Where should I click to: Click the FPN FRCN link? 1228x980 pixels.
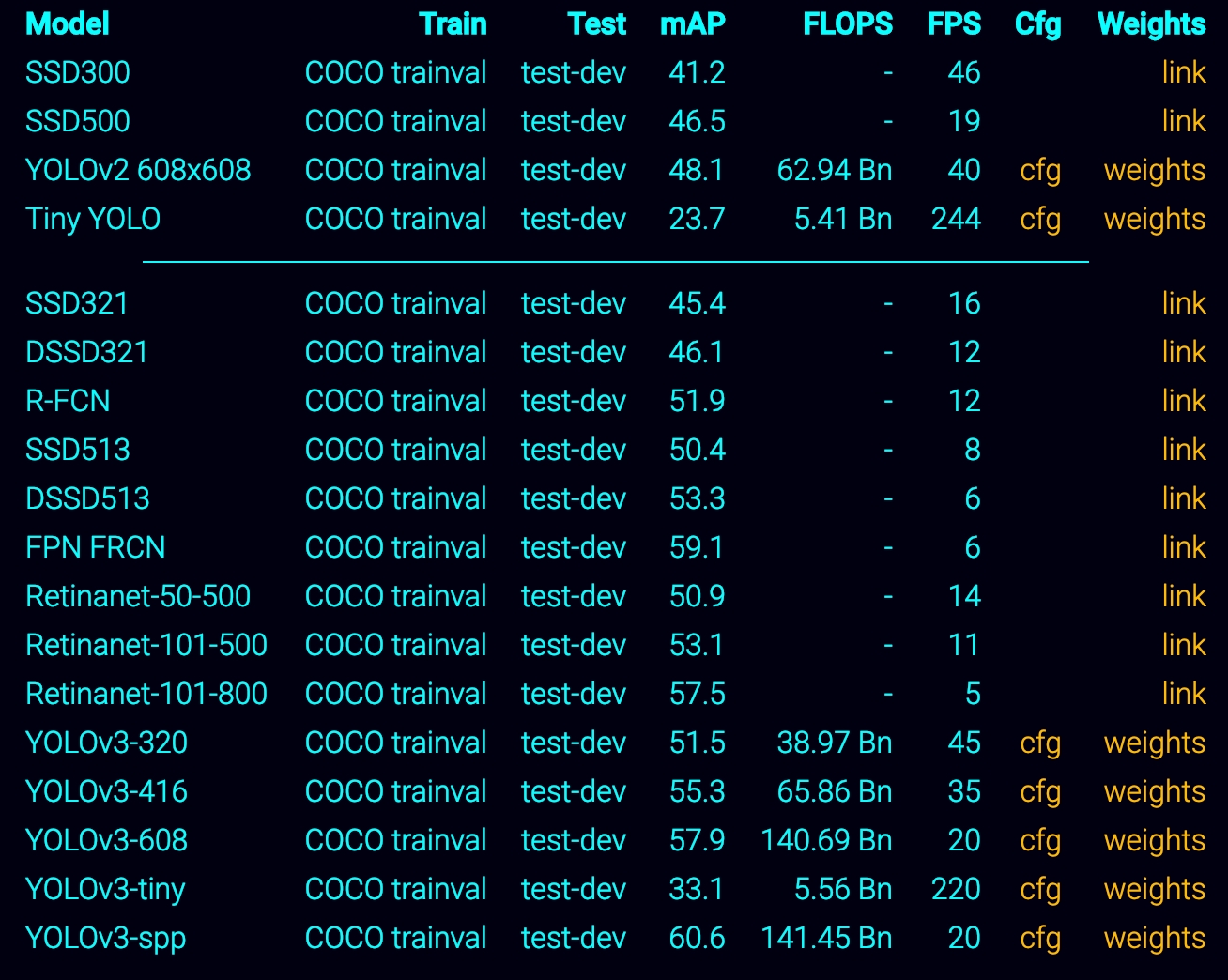pos(1183,548)
